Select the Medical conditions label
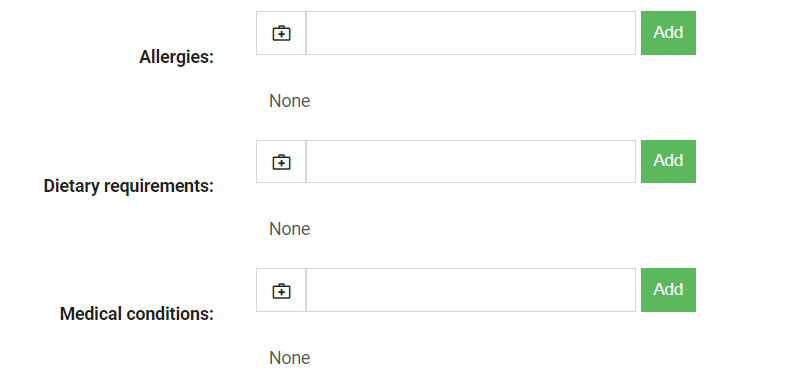 (x=137, y=313)
